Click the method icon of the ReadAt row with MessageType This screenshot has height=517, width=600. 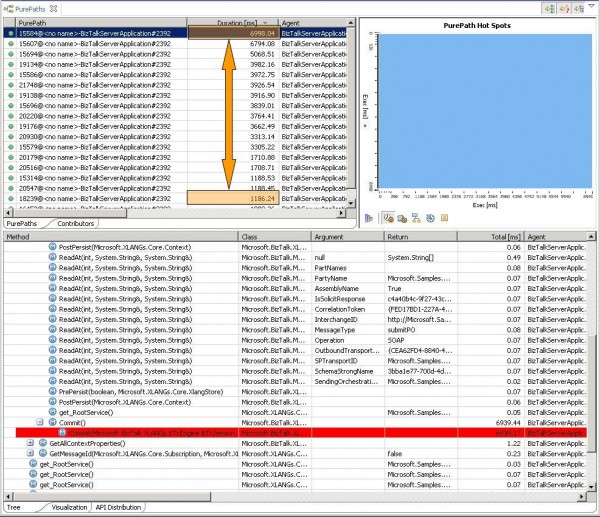[x=53, y=329]
